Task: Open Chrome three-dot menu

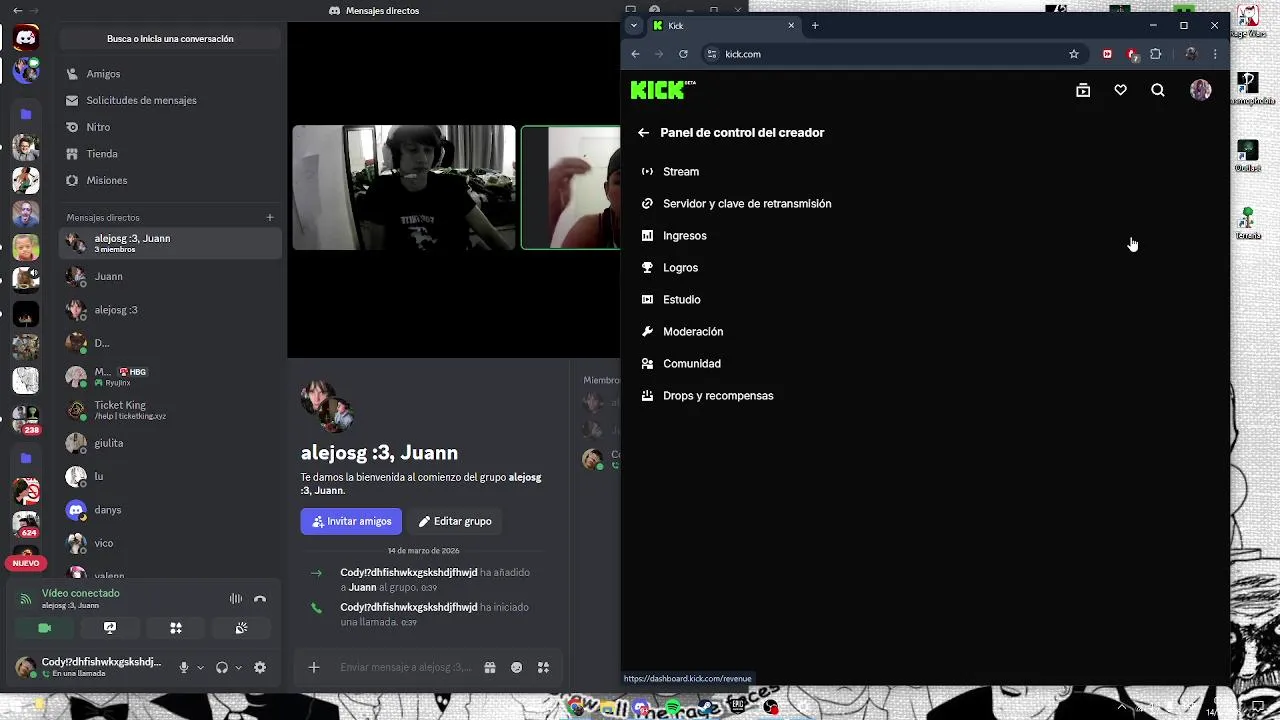Action: pyautogui.click(x=1215, y=54)
